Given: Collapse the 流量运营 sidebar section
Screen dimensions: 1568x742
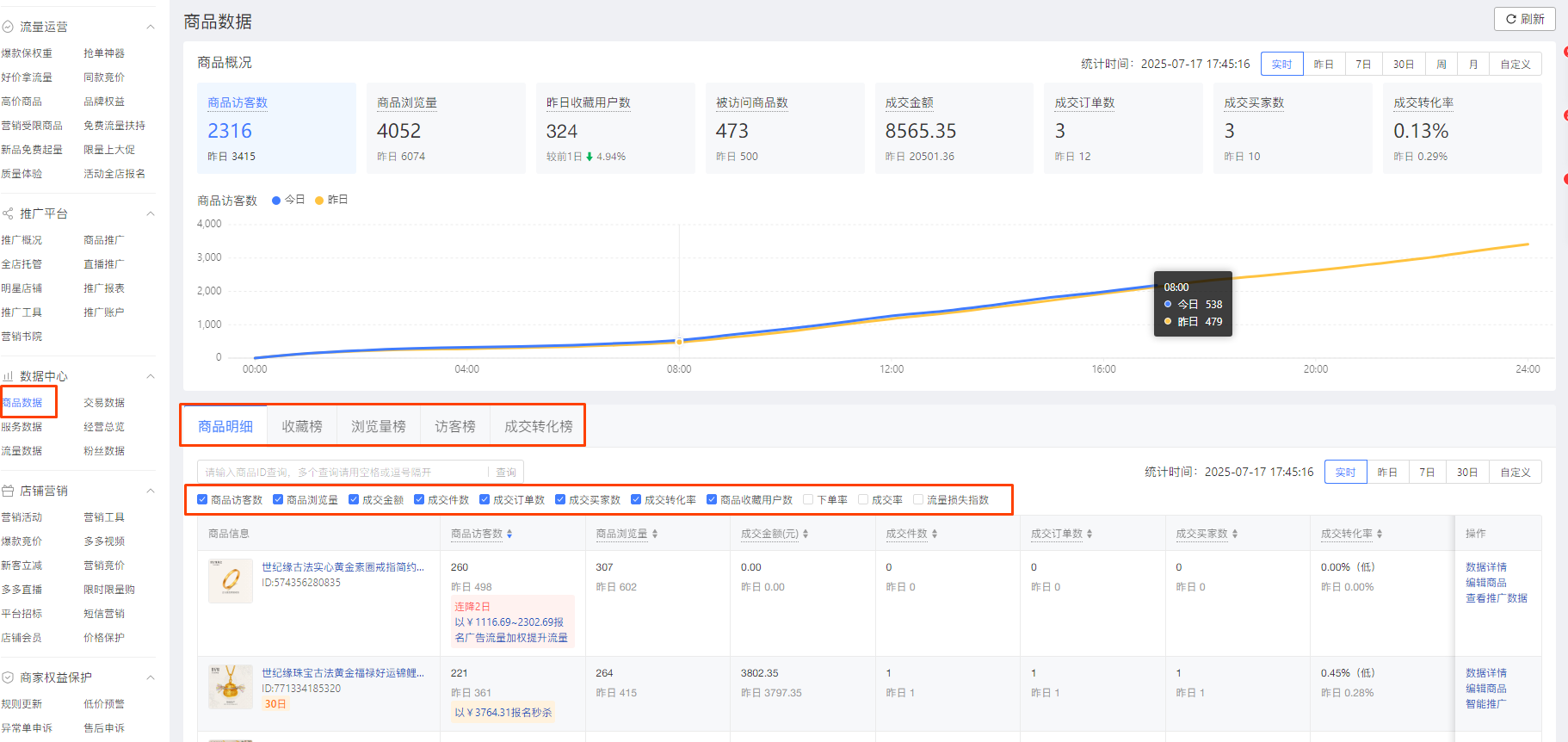Looking at the screenshot, I should [x=151, y=28].
